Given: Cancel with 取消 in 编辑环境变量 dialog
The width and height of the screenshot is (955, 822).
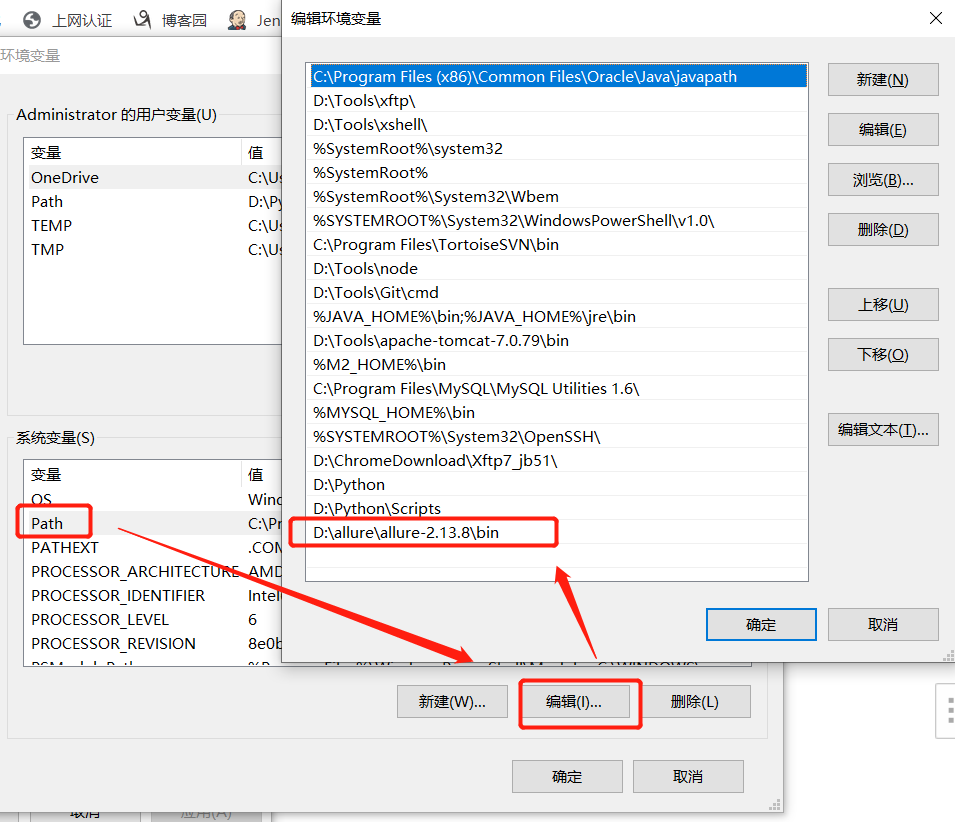Looking at the screenshot, I should [x=883, y=624].
